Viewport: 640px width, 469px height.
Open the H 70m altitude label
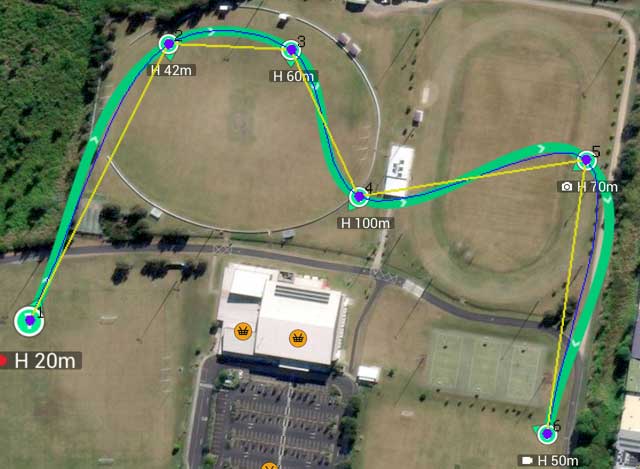point(597,187)
